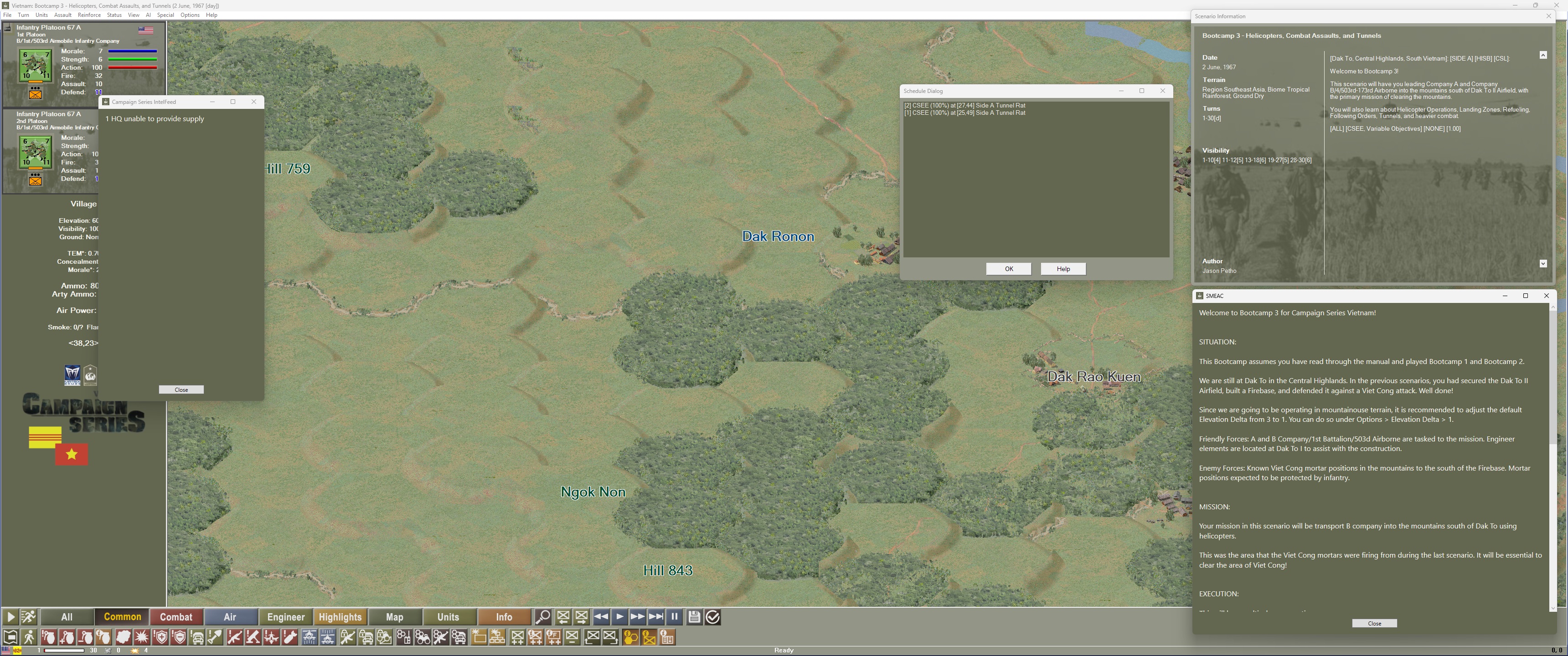Click the save floppy disk icon
Viewport: 1568px width, 656px height.
point(694,617)
